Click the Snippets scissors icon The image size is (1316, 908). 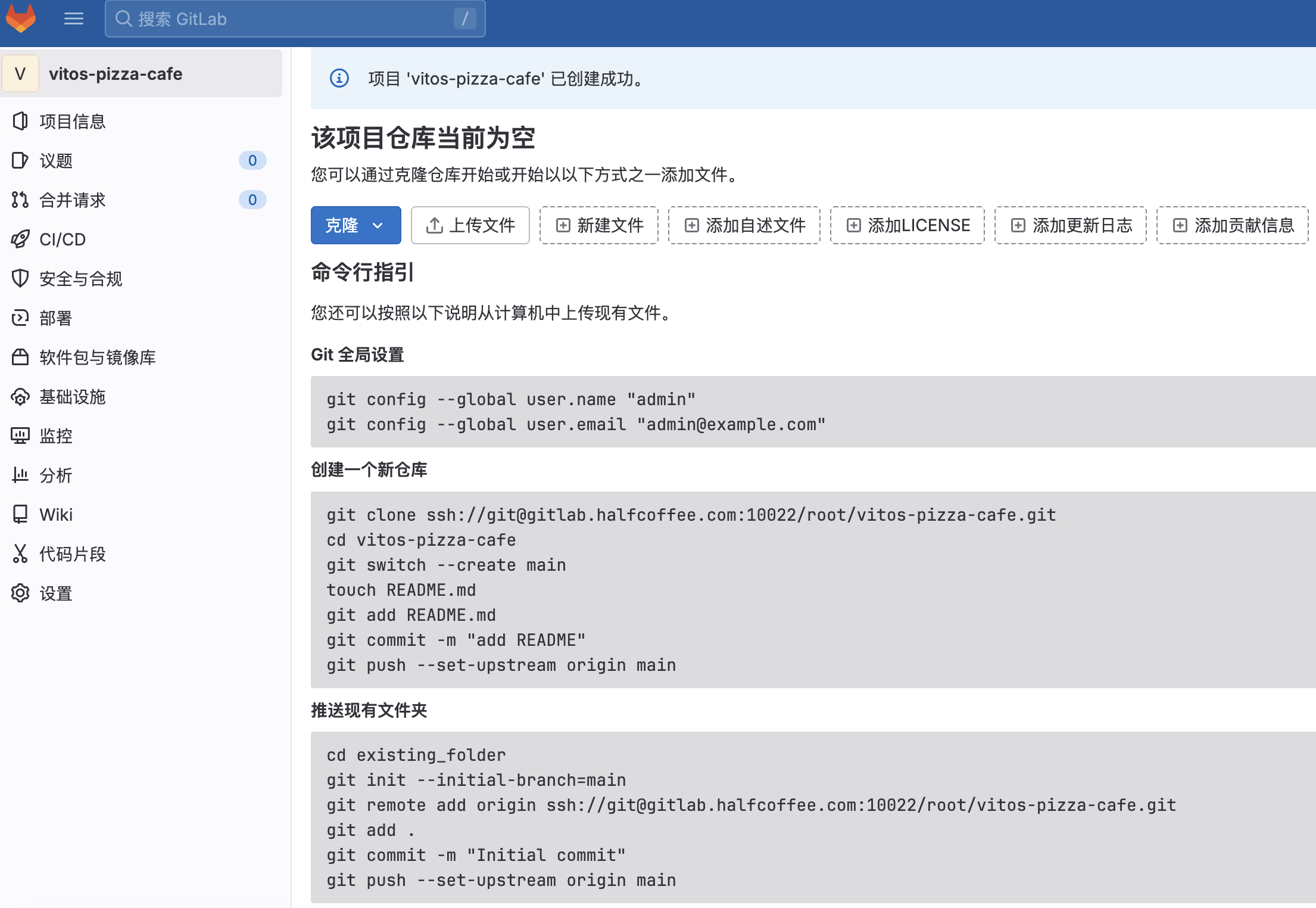click(20, 554)
